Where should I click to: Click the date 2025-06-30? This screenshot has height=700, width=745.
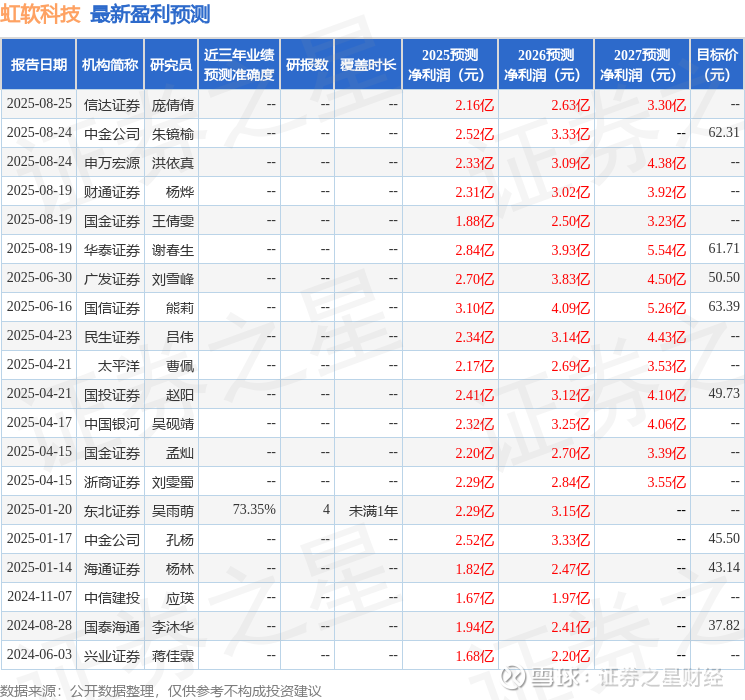[39, 278]
